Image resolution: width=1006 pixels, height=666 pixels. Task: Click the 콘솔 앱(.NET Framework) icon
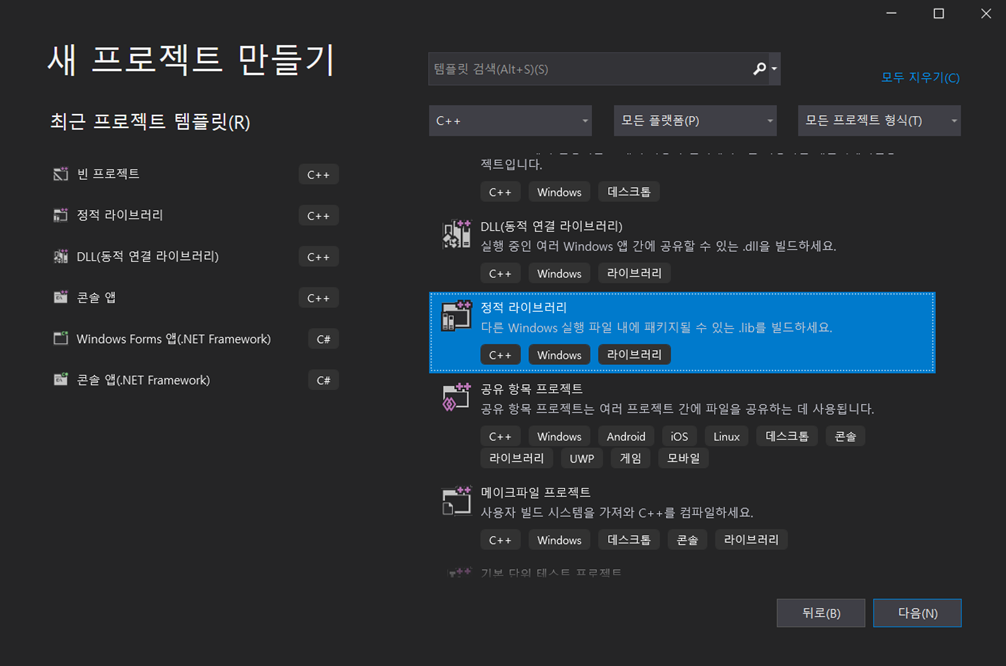pos(60,379)
